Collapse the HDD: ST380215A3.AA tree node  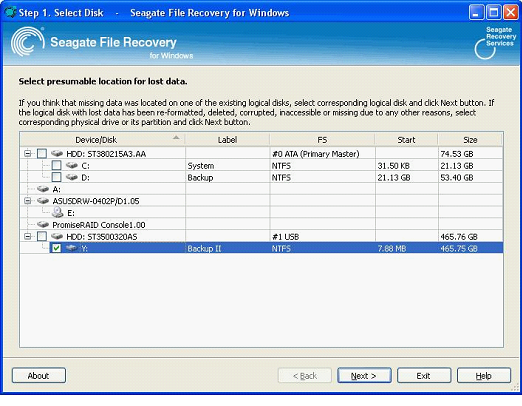pyautogui.click(x=28, y=153)
